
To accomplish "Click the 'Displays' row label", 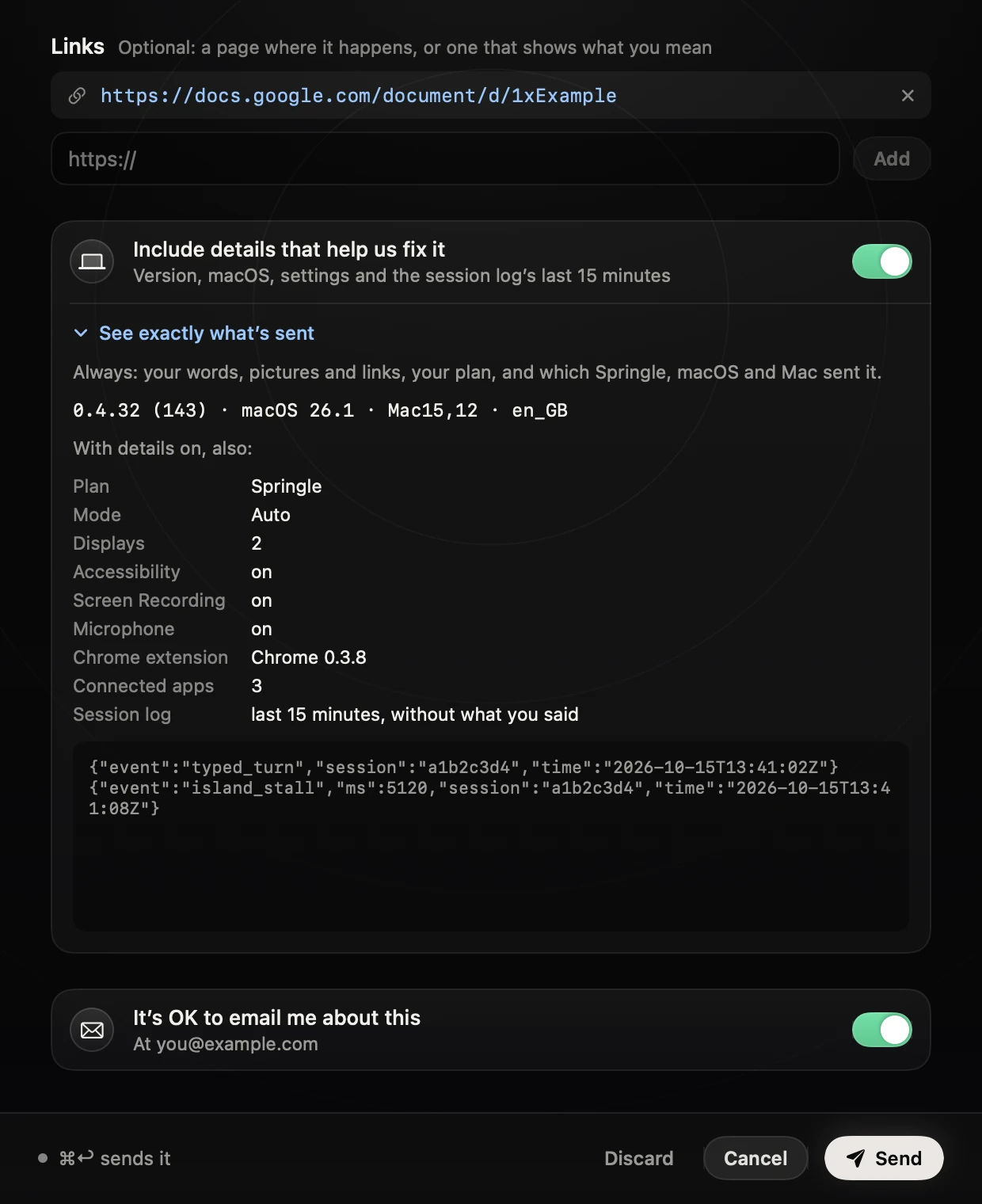I will [x=108, y=543].
